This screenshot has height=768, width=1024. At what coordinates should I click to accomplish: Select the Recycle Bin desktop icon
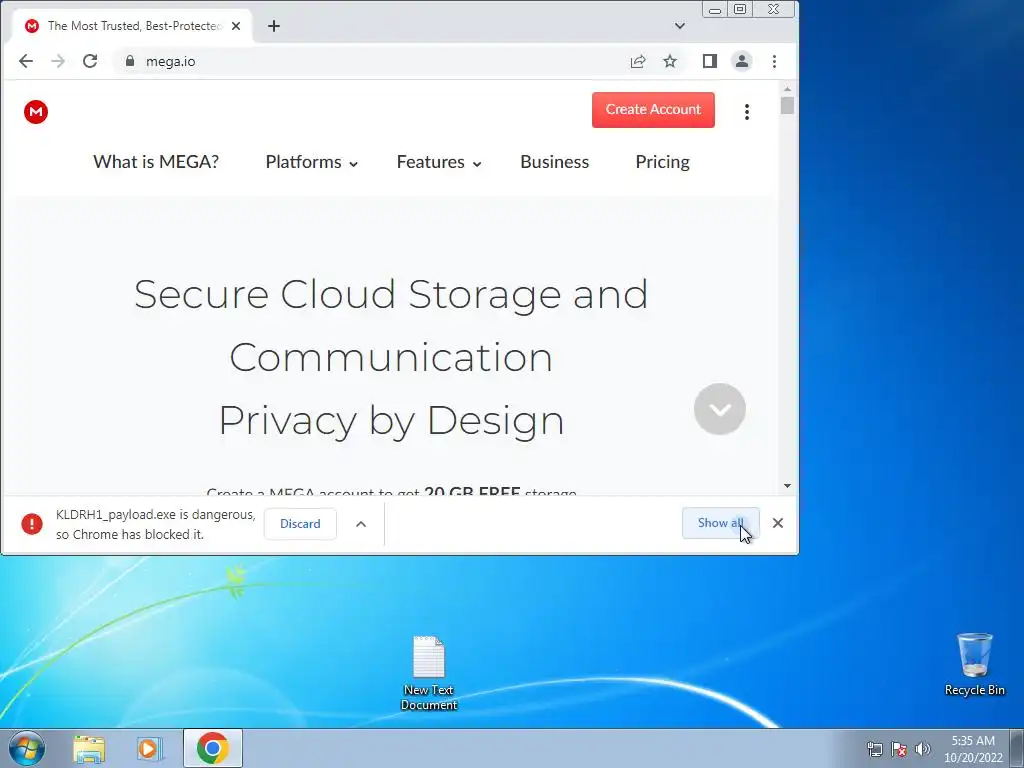pyautogui.click(x=974, y=665)
